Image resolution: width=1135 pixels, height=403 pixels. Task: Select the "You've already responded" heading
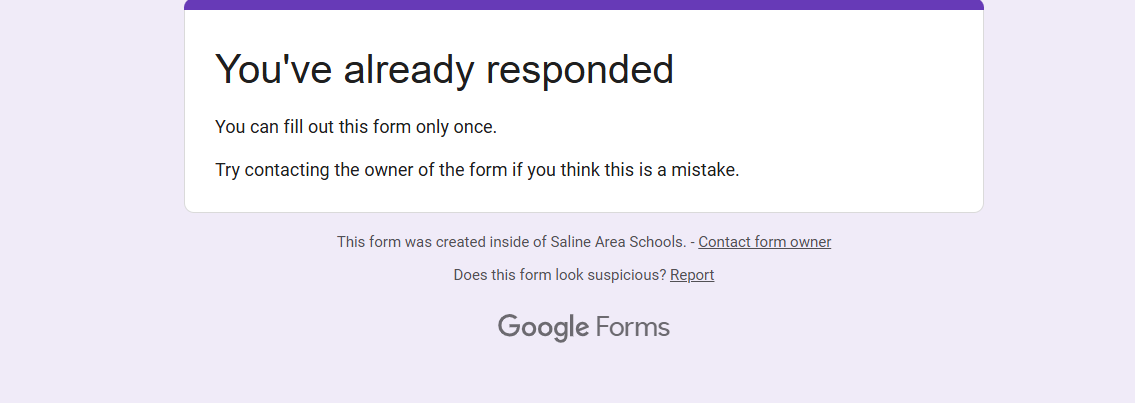click(444, 69)
